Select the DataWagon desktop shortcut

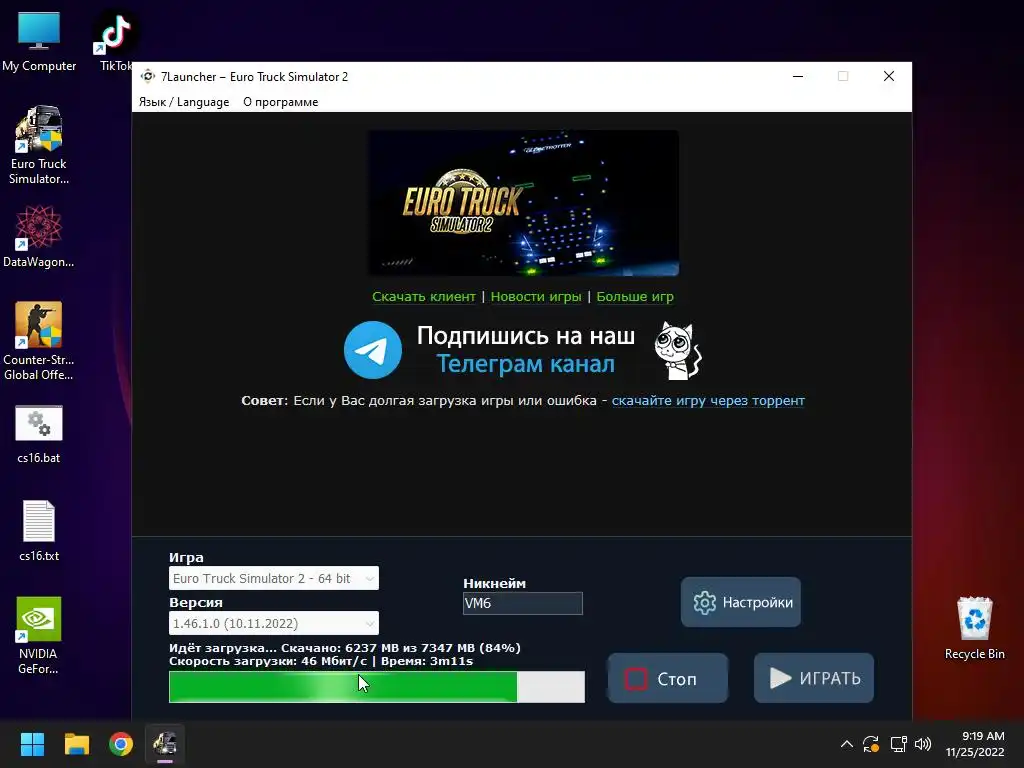pyautogui.click(x=39, y=236)
